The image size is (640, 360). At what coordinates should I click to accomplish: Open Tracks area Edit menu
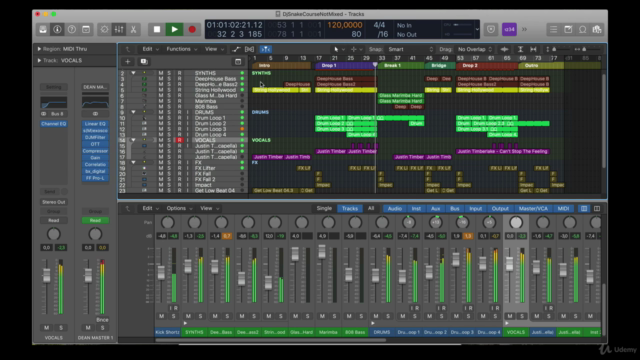150,49
